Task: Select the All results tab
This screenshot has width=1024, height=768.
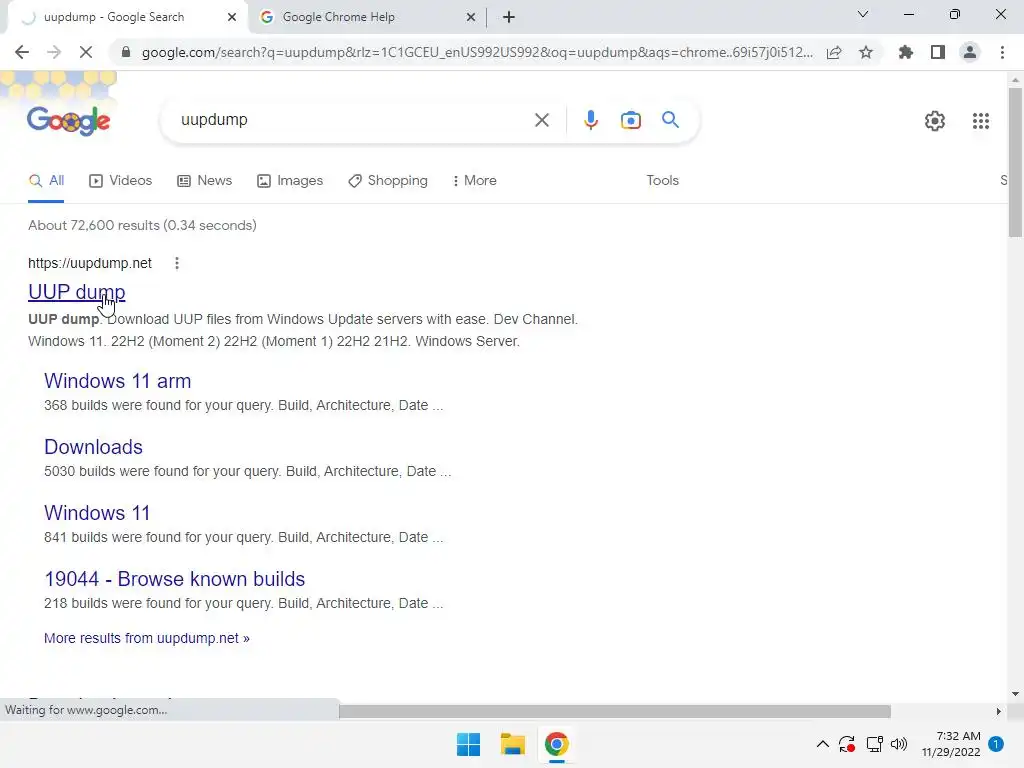Action: pyautogui.click(x=46, y=181)
